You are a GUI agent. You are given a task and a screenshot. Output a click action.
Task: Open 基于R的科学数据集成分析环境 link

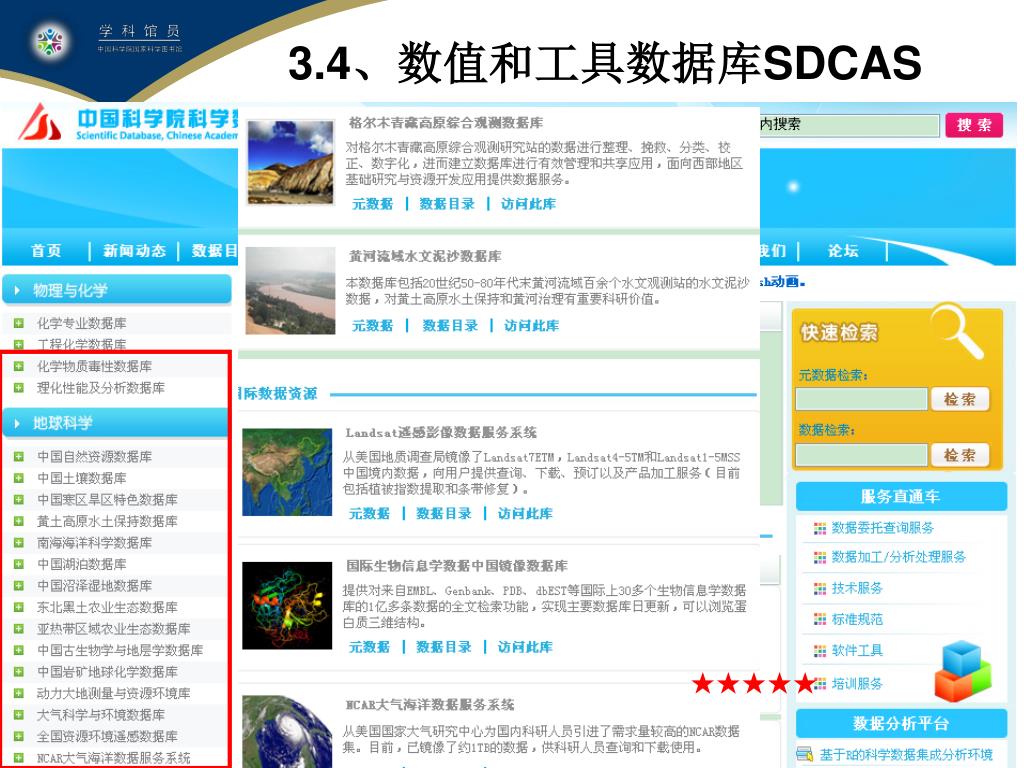pos(906,754)
